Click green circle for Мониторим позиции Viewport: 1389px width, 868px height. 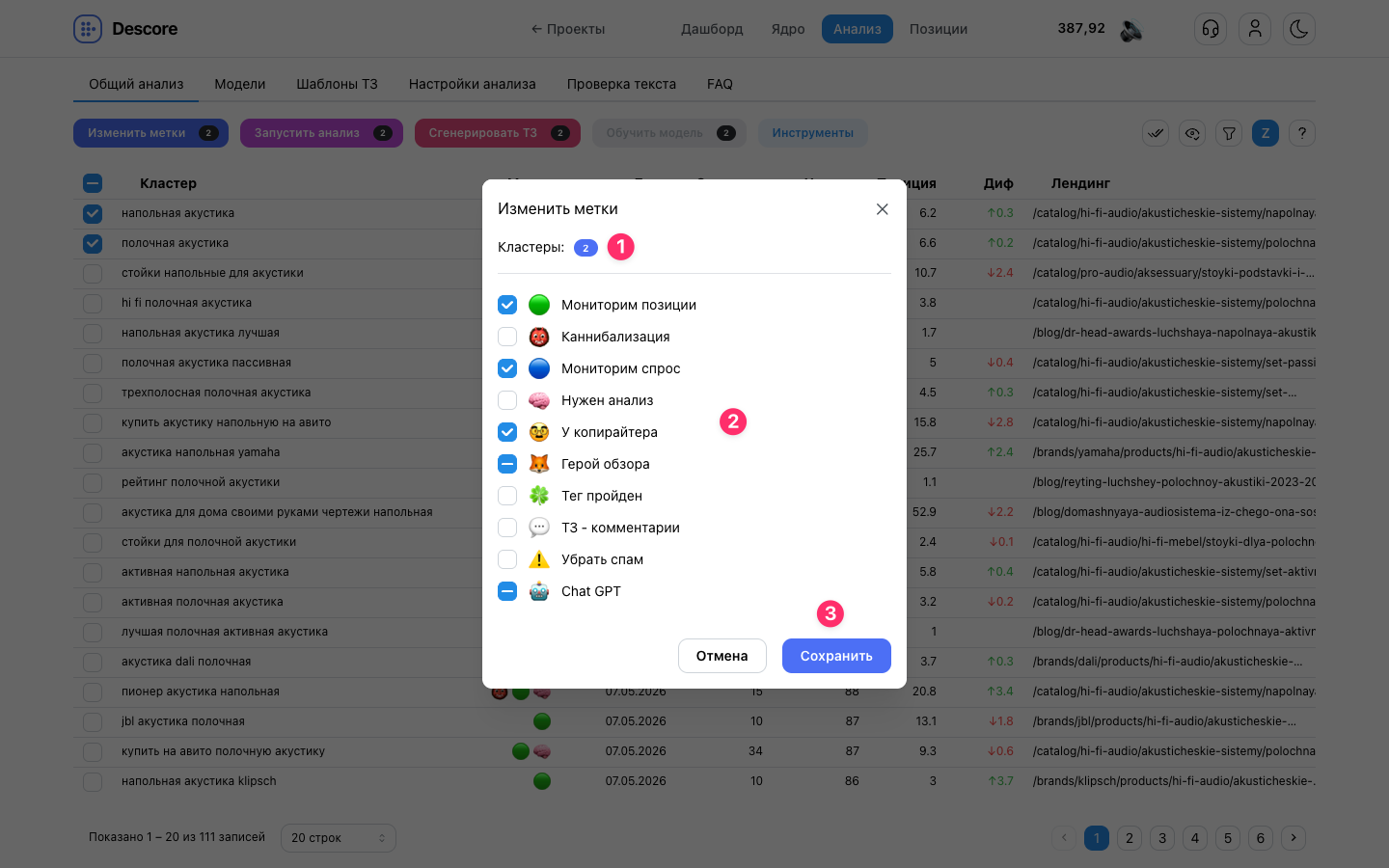point(539,305)
